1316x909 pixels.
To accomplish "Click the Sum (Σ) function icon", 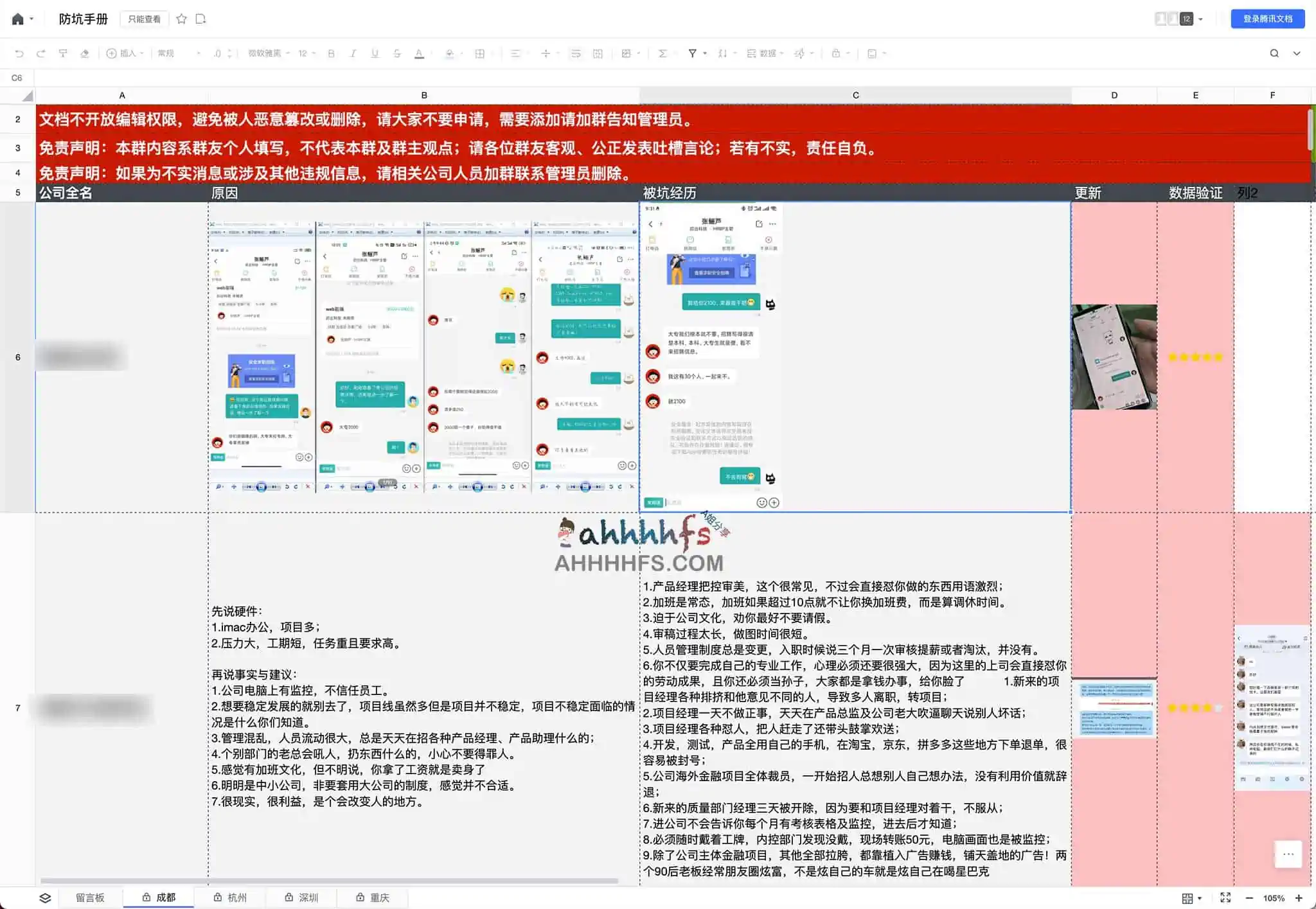I will tap(661, 53).
